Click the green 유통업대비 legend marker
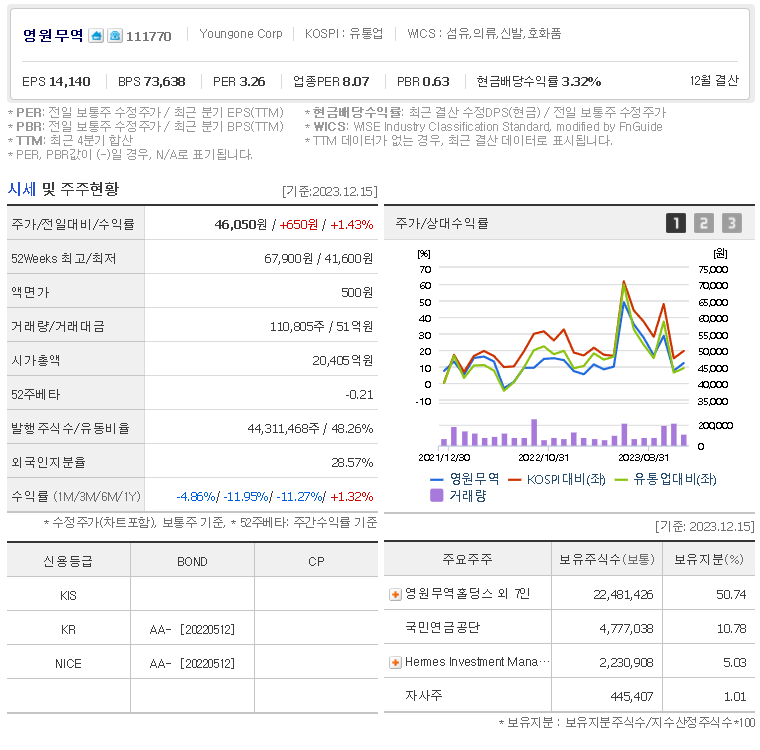Viewport: 760px width, 750px height. pos(621,479)
